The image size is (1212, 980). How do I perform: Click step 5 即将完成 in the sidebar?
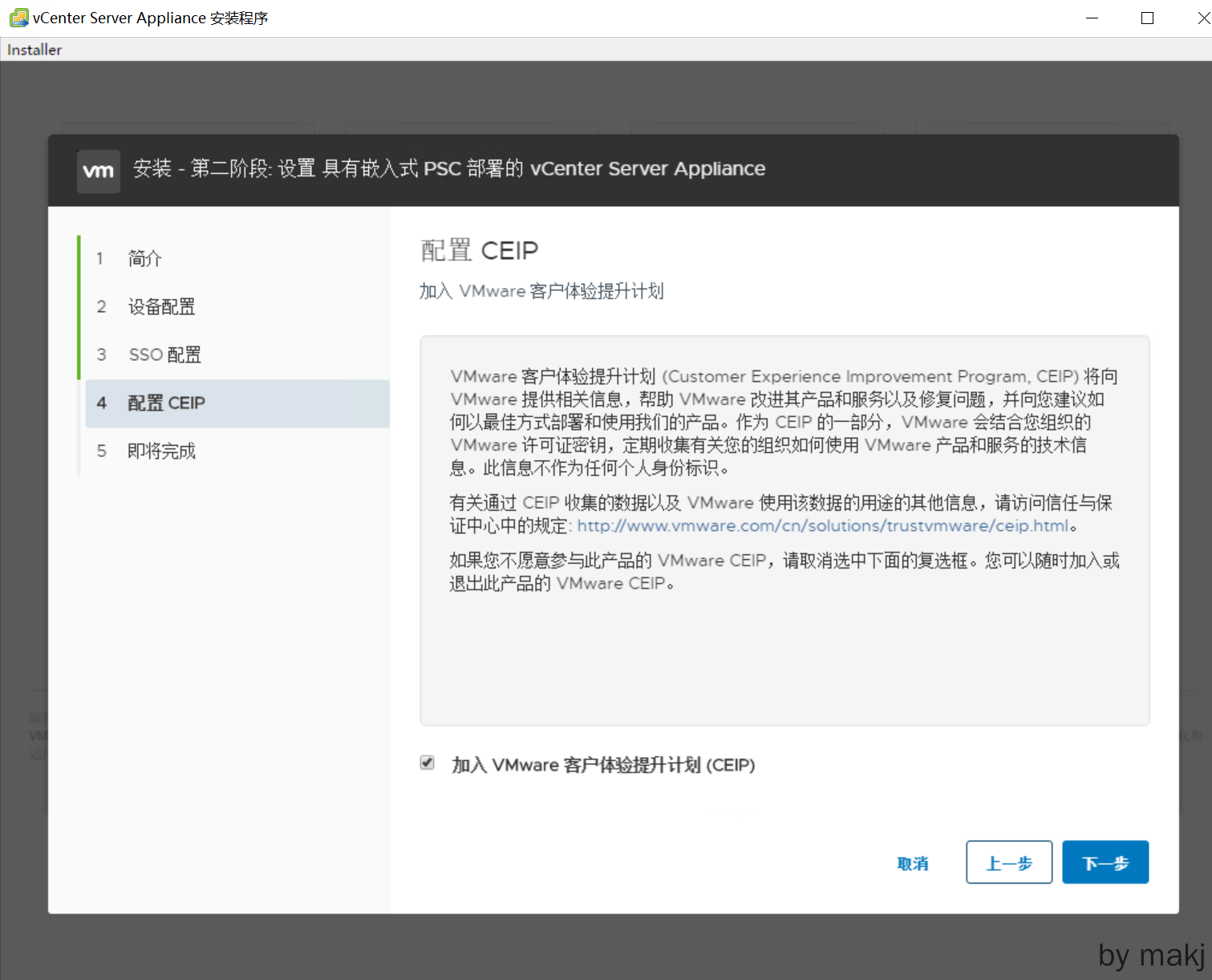[161, 451]
